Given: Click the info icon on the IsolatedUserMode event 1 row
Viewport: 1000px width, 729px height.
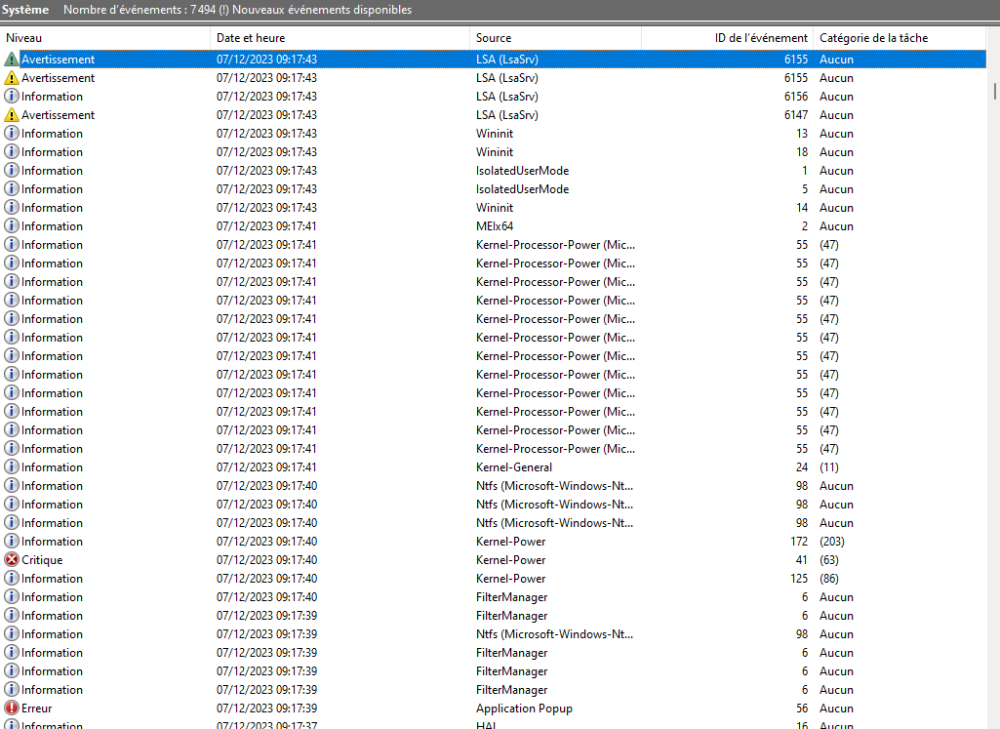Looking at the screenshot, I should [x=11, y=170].
